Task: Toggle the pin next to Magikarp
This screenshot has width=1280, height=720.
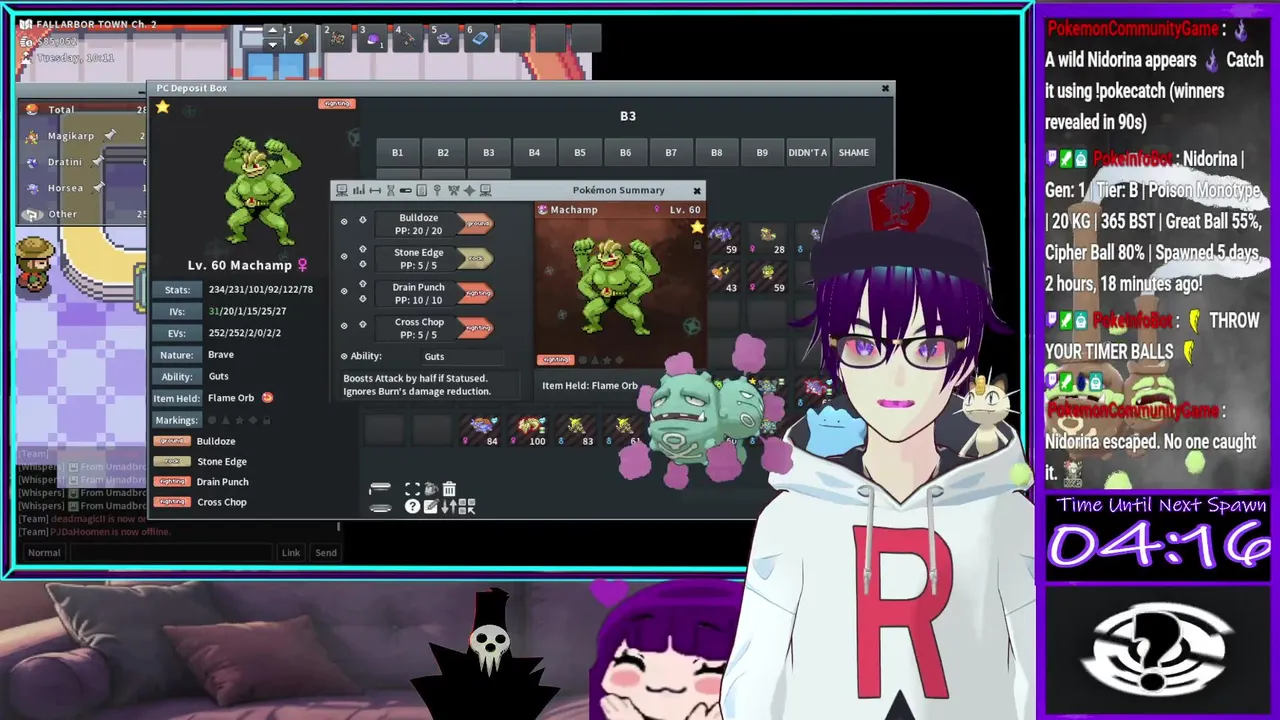Action: coord(112,135)
